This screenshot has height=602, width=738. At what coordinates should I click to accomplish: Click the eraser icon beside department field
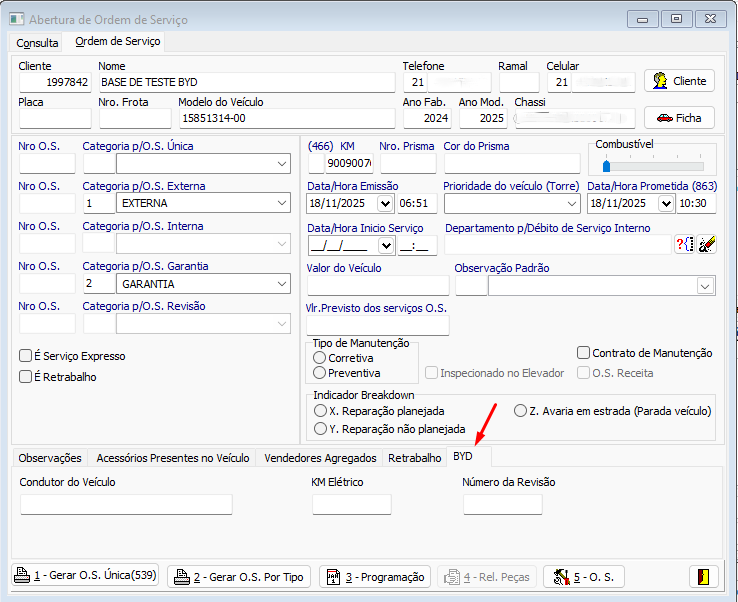(707, 244)
